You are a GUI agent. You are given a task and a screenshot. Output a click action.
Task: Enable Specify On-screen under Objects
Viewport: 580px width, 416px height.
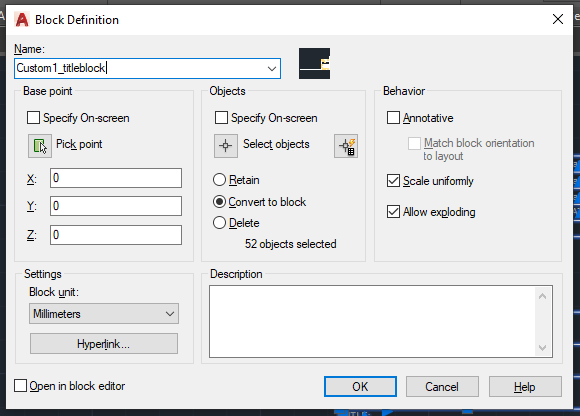221,118
